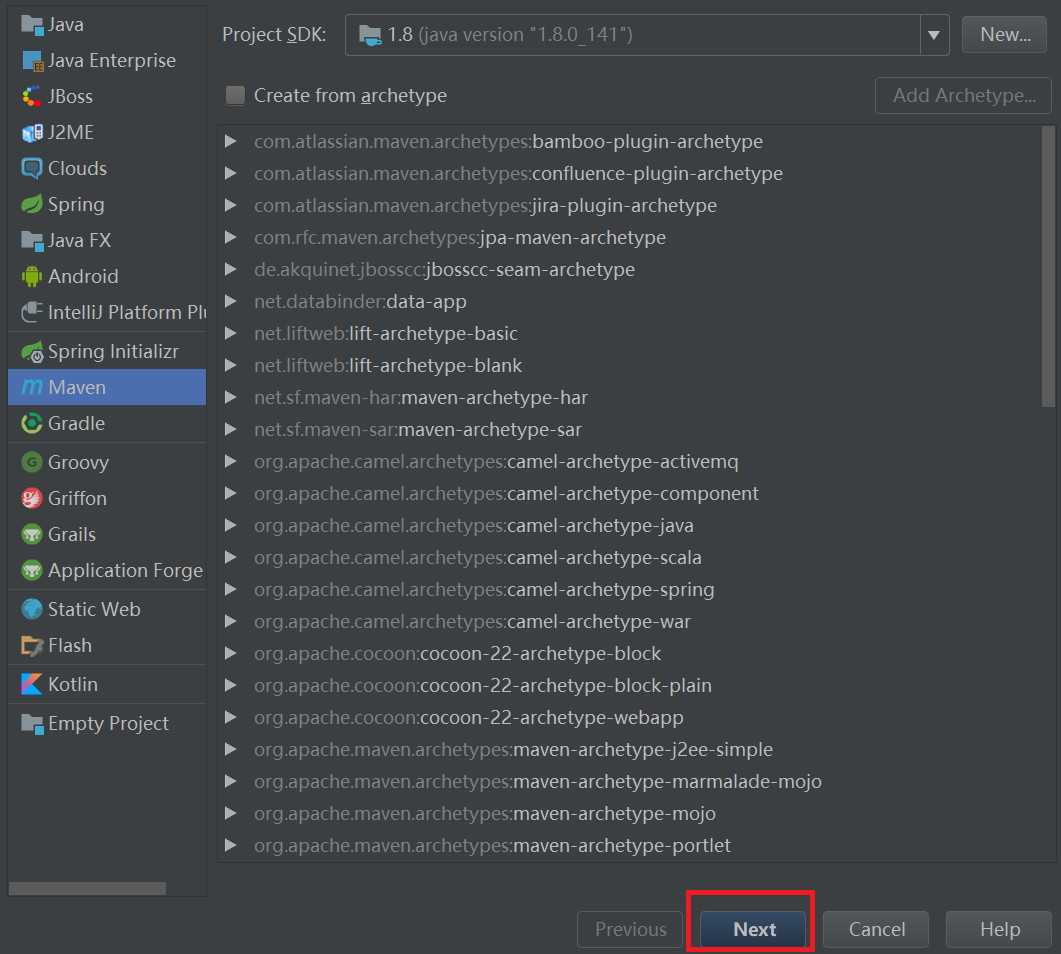Click New... SDK button

tap(1005, 35)
